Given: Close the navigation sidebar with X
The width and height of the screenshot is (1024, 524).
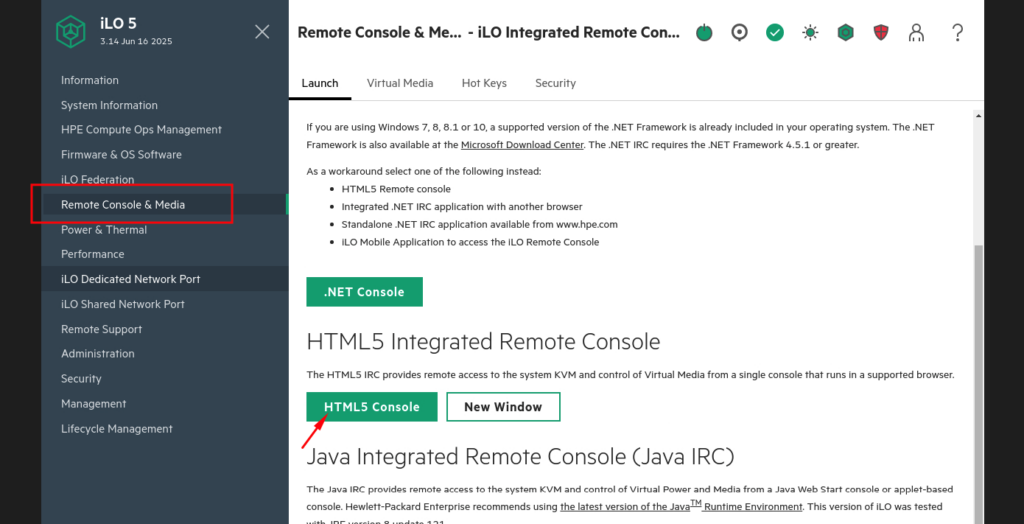Looking at the screenshot, I should click(262, 31).
